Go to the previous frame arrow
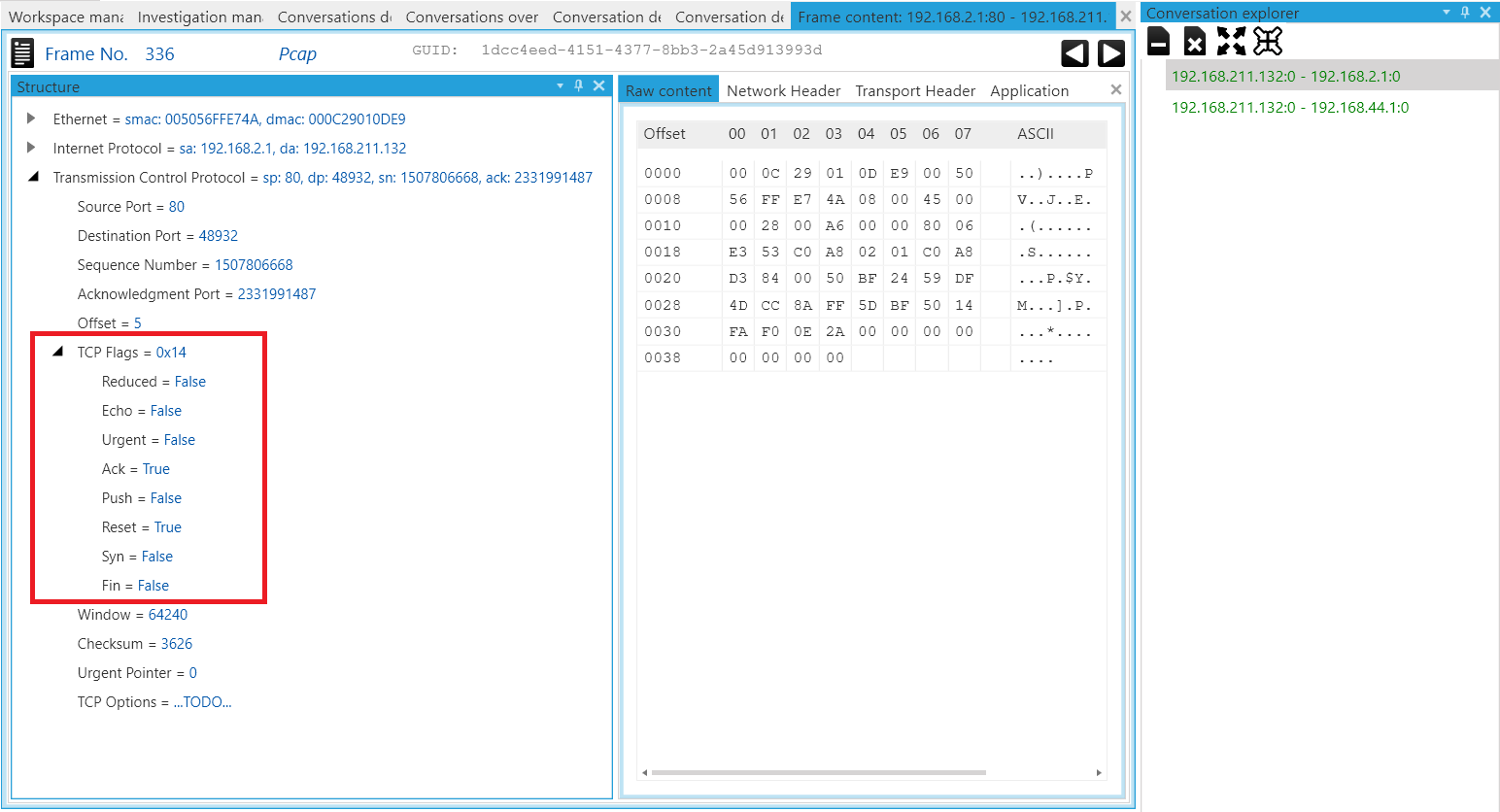This screenshot has height=812, width=1500. point(1074,53)
